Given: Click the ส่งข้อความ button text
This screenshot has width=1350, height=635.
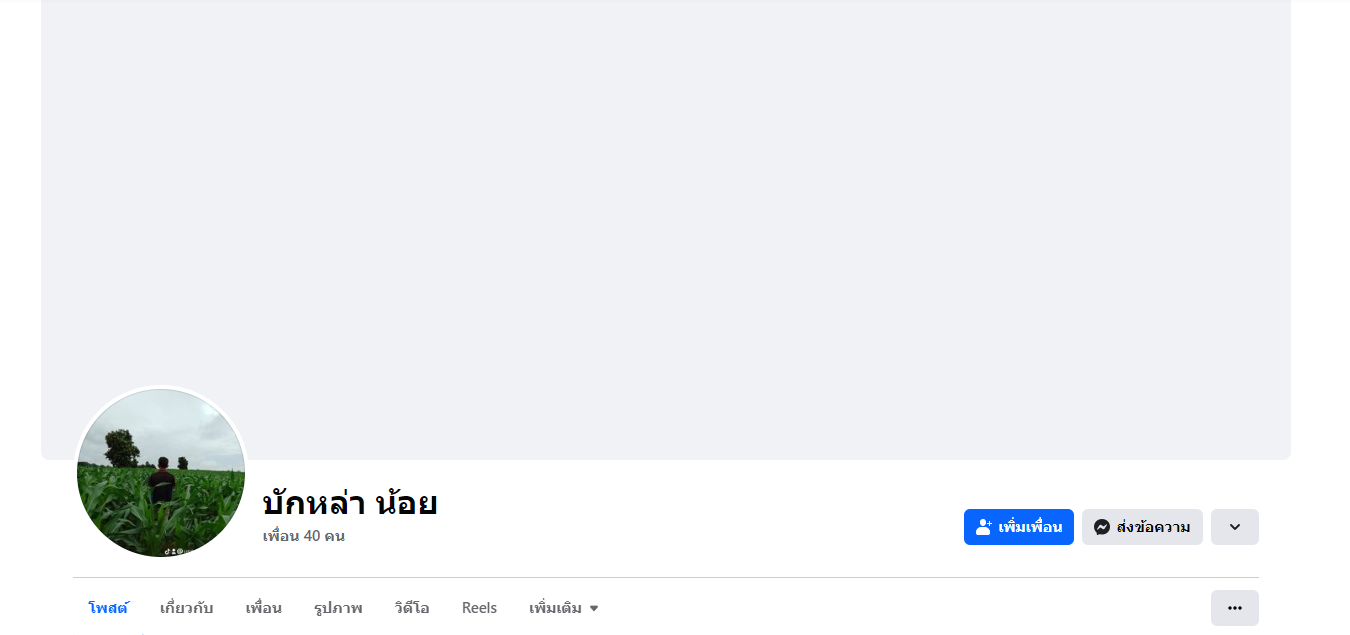Looking at the screenshot, I should 1153,527.
